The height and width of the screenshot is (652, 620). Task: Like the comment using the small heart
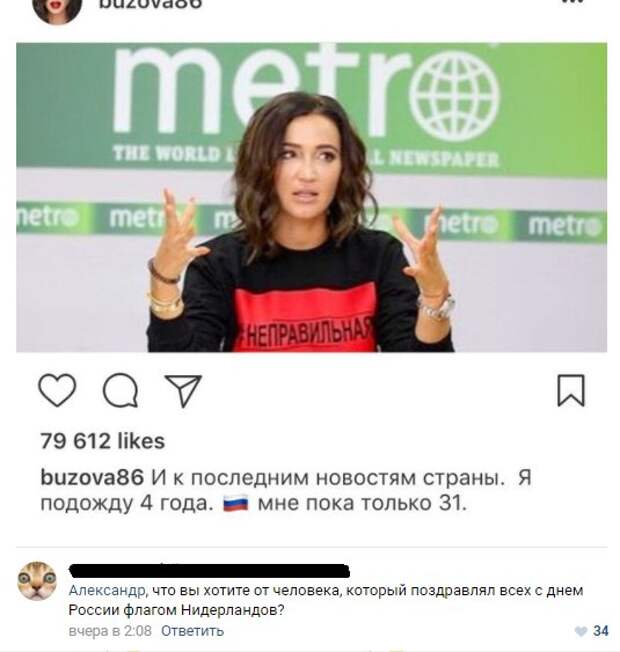[580, 631]
